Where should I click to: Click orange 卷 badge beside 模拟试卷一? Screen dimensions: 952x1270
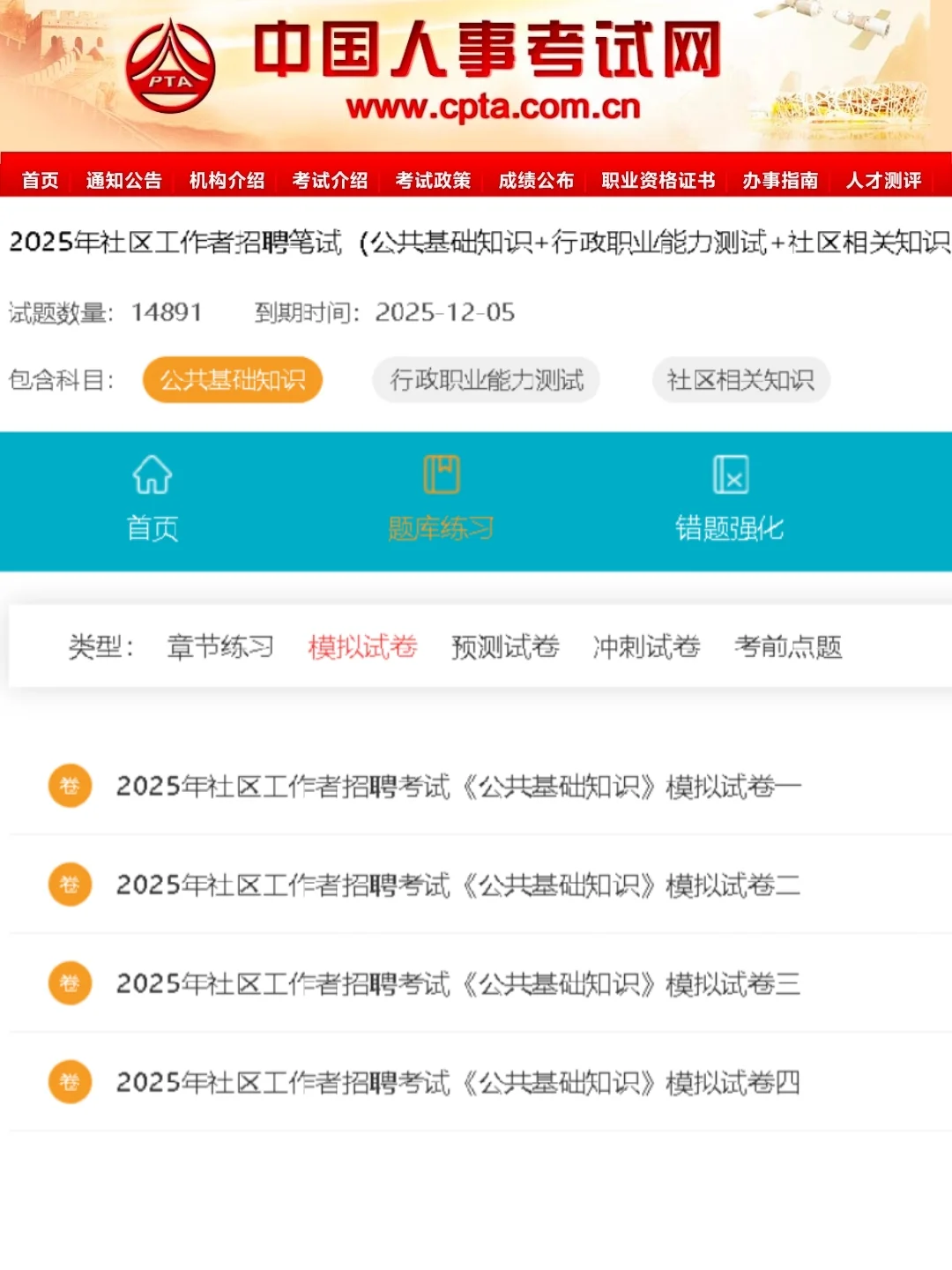(x=70, y=785)
